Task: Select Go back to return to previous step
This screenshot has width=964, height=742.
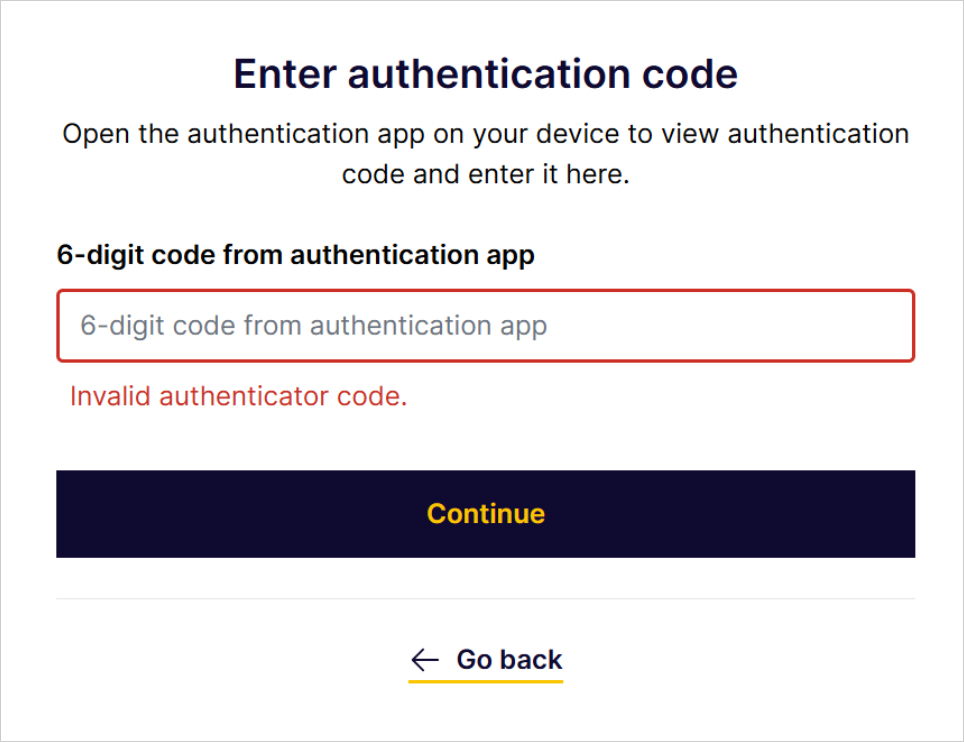Action: pyautogui.click(x=507, y=659)
